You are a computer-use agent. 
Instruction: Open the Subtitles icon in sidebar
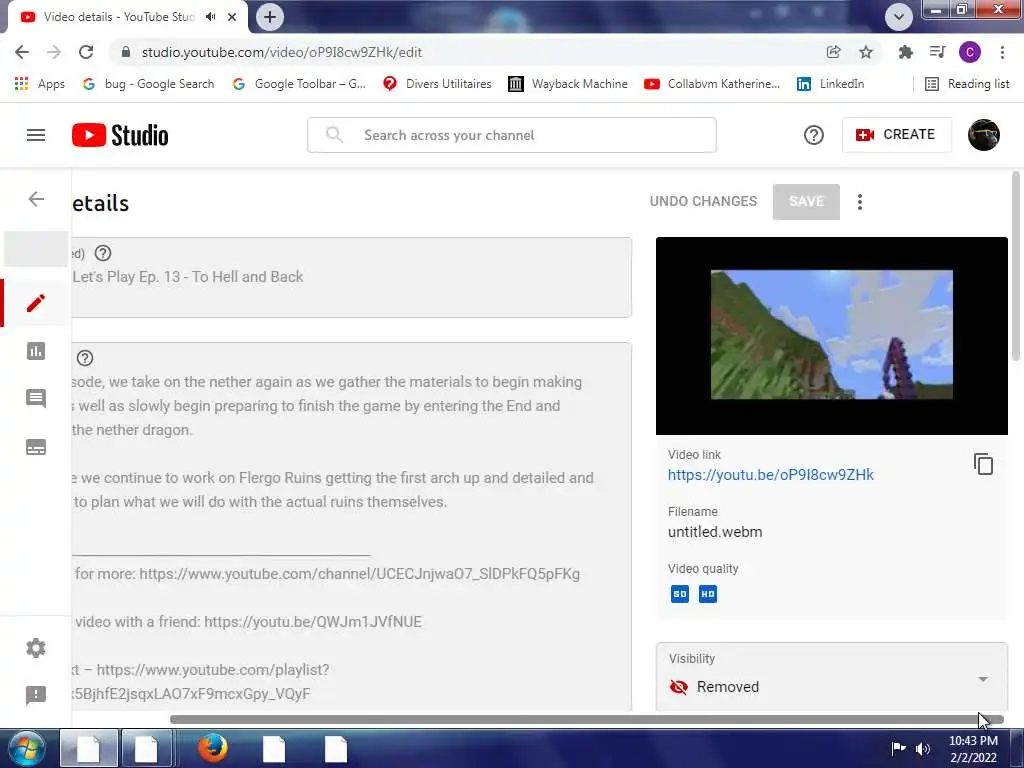click(x=36, y=447)
